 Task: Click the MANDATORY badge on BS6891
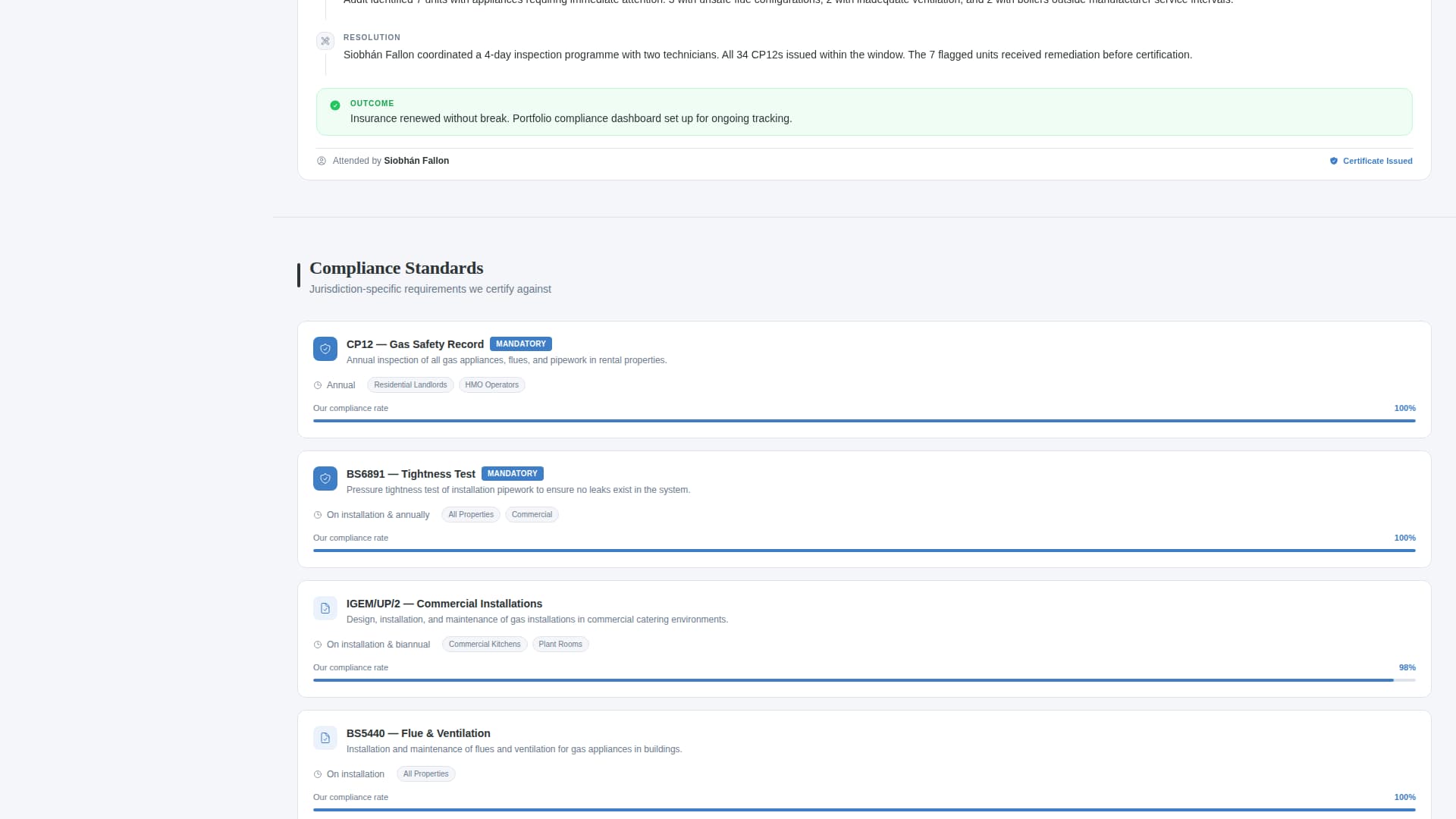pos(513,473)
